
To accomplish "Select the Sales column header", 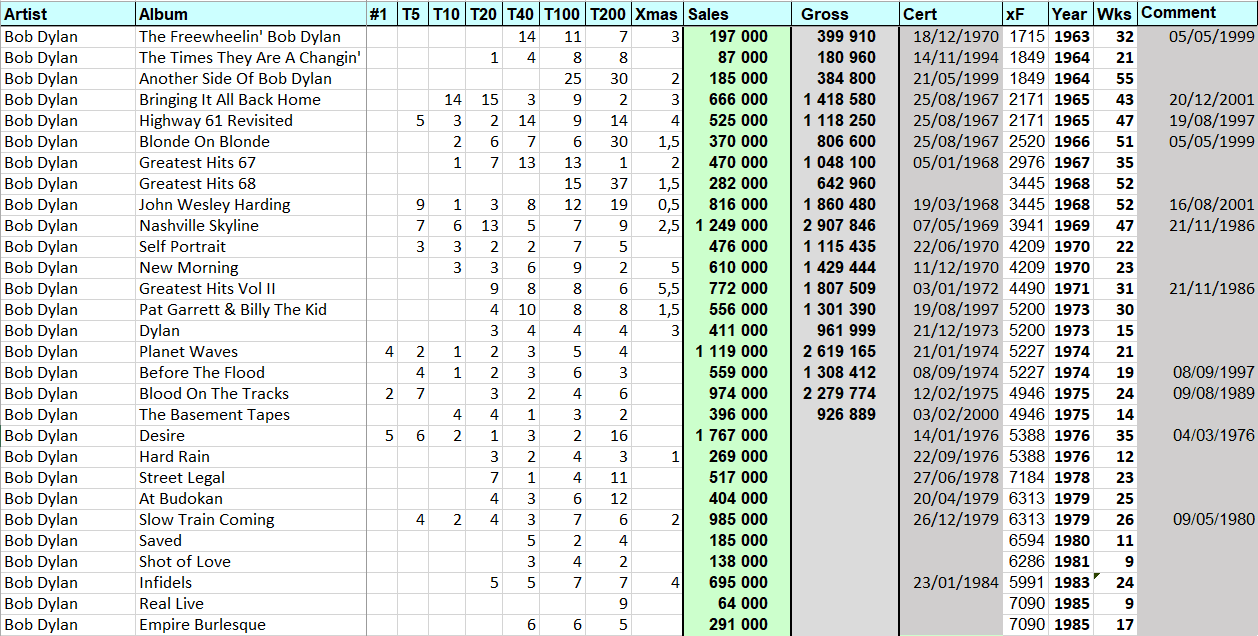I will [x=737, y=14].
